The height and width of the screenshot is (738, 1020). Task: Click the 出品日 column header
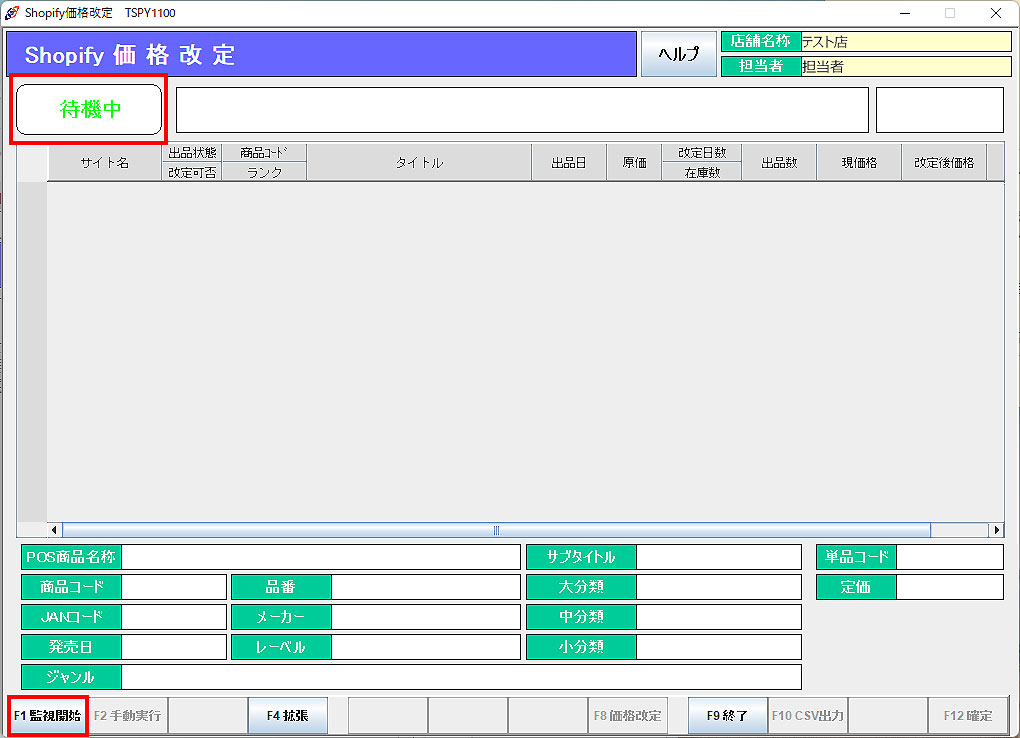point(568,163)
